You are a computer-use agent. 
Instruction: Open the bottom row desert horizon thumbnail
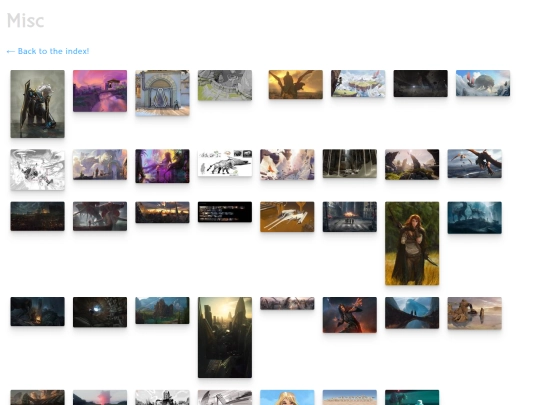point(350,397)
